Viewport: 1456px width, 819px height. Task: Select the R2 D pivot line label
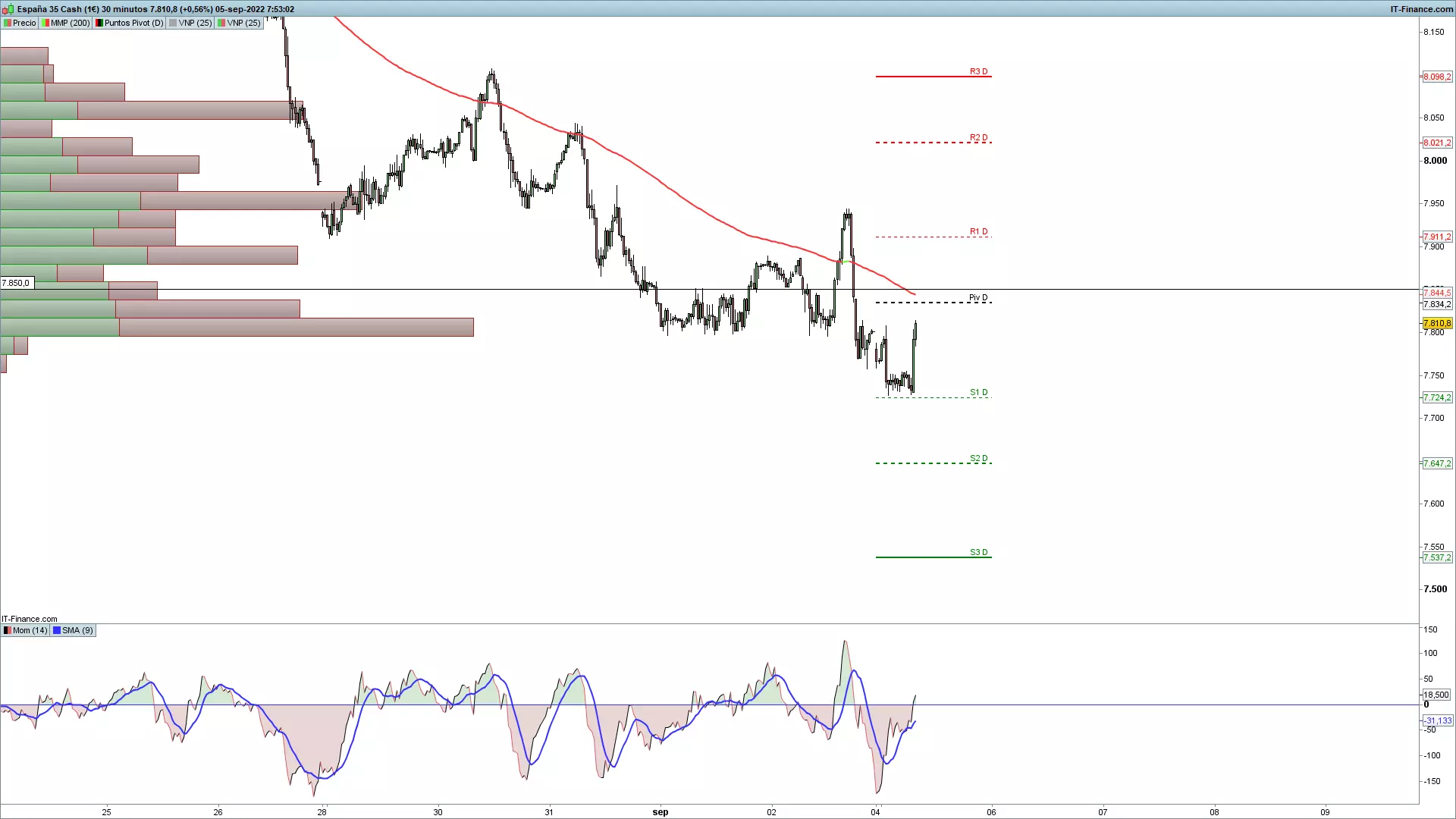979,138
